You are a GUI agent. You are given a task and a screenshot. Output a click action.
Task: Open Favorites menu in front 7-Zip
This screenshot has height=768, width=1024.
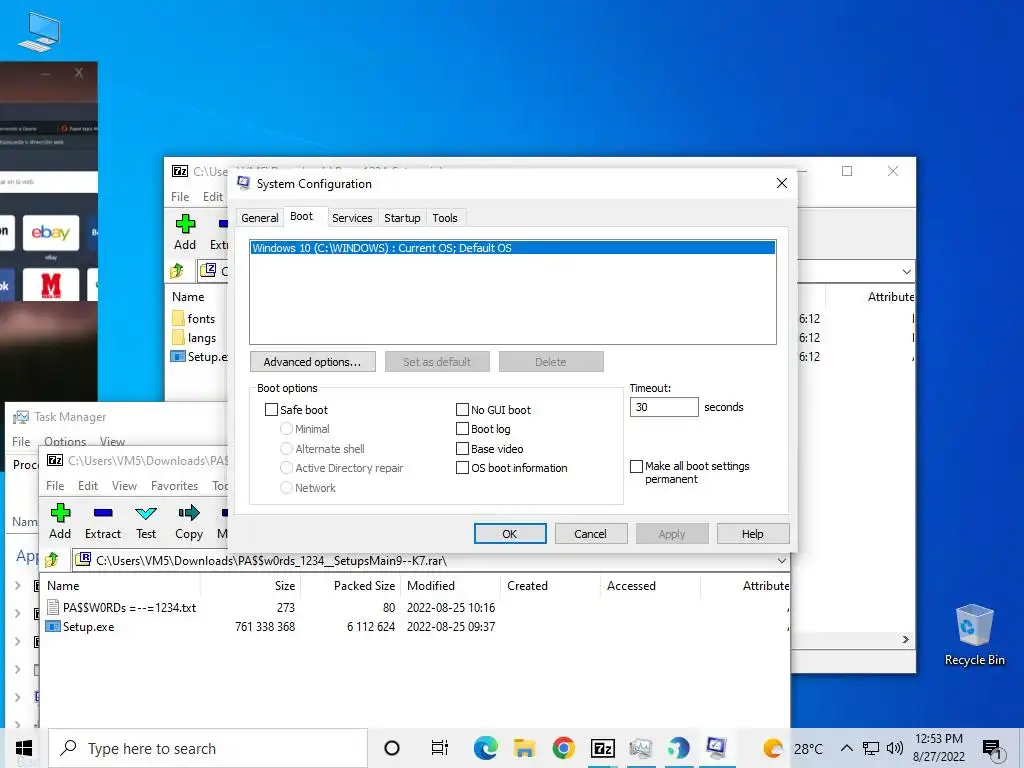click(x=174, y=485)
